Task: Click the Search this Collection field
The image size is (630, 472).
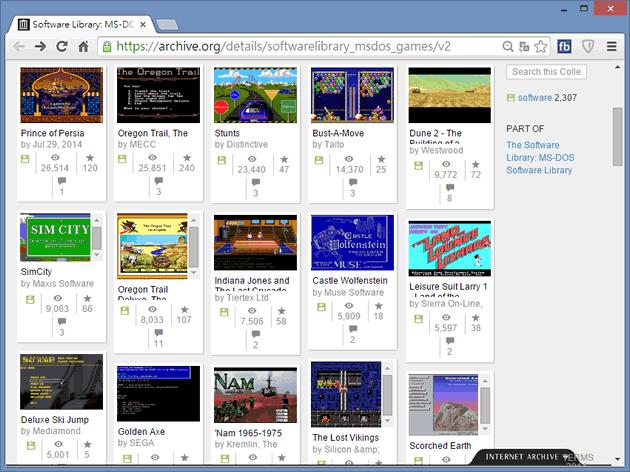Action: click(x=547, y=72)
